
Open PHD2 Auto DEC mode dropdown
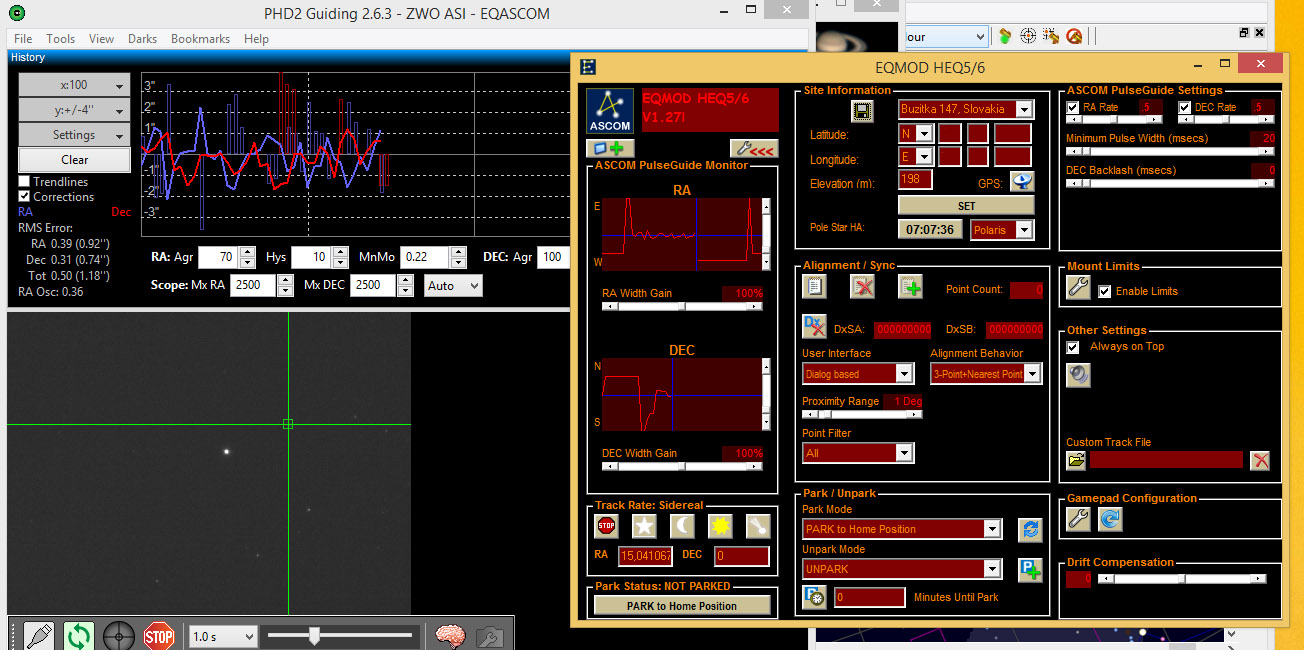click(x=453, y=286)
